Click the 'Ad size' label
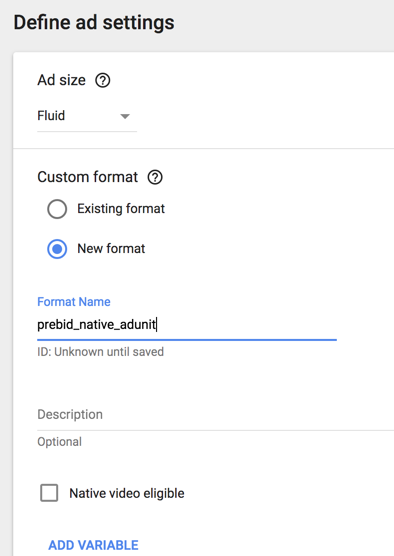The image size is (394, 556). (61, 80)
